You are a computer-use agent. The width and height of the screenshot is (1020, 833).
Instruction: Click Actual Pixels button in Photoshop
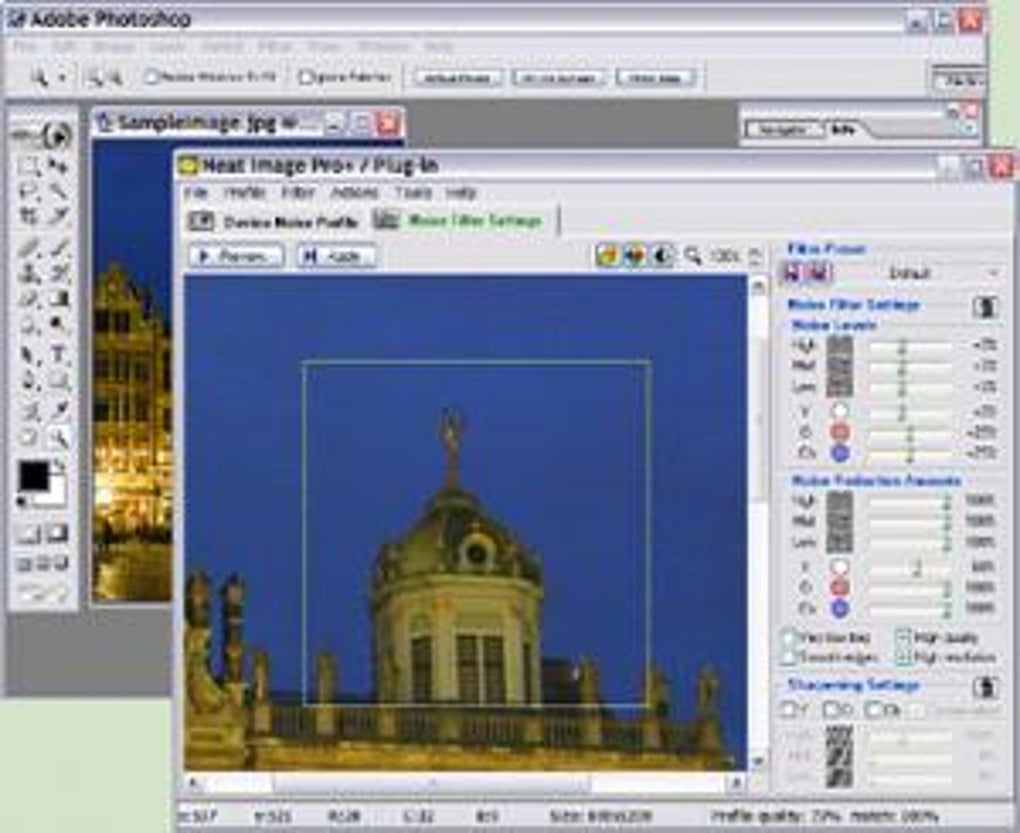[458, 78]
